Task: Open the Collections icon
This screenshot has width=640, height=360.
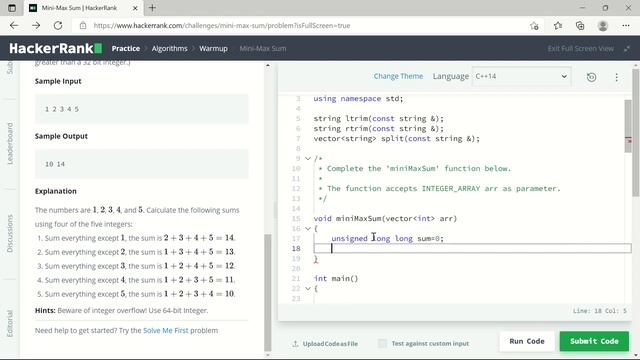Action: point(580,26)
